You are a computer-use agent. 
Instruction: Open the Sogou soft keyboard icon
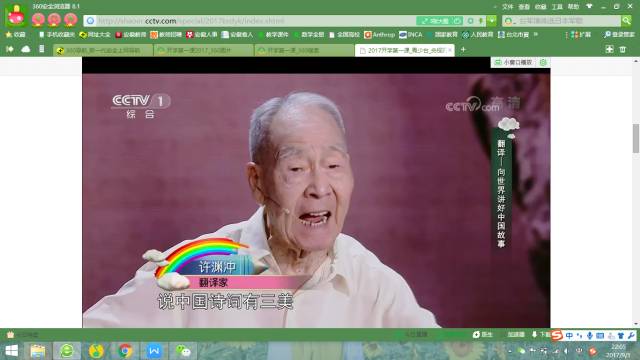pos(600,336)
